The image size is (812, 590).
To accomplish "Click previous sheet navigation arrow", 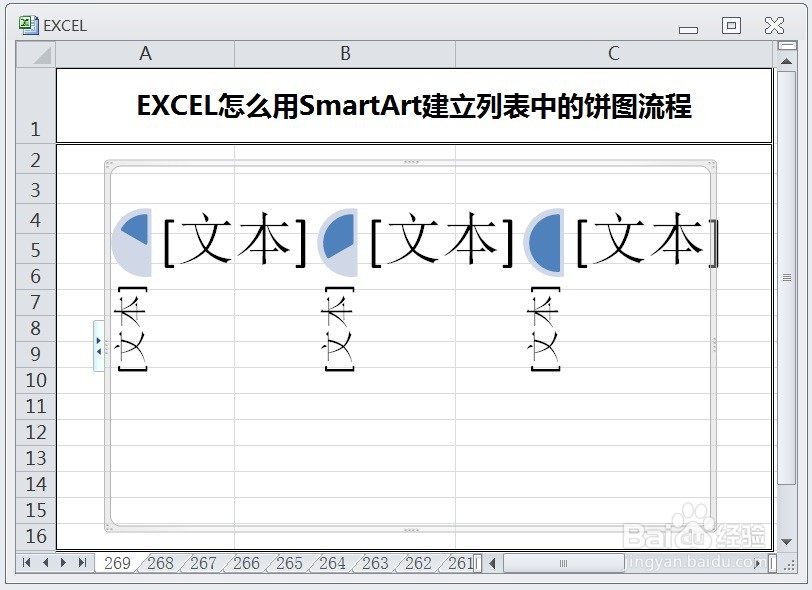I will 46,563.
